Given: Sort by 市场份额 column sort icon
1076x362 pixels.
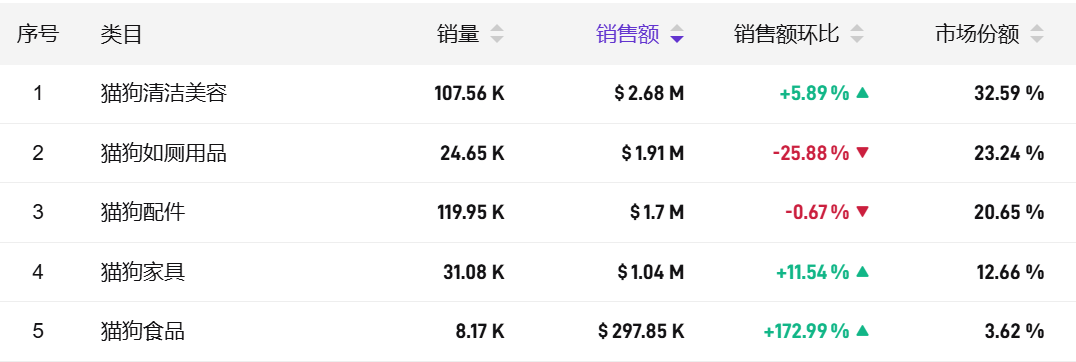Looking at the screenshot, I should (x=1037, y=34).
